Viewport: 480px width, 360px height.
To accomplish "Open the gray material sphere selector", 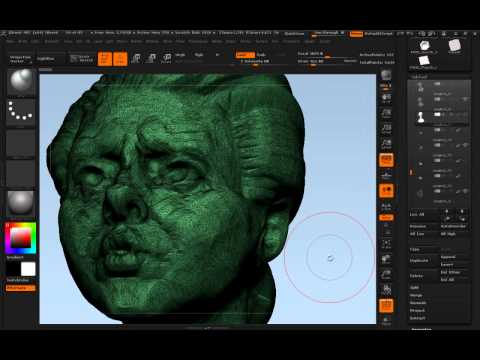I will tap(21, 203).
